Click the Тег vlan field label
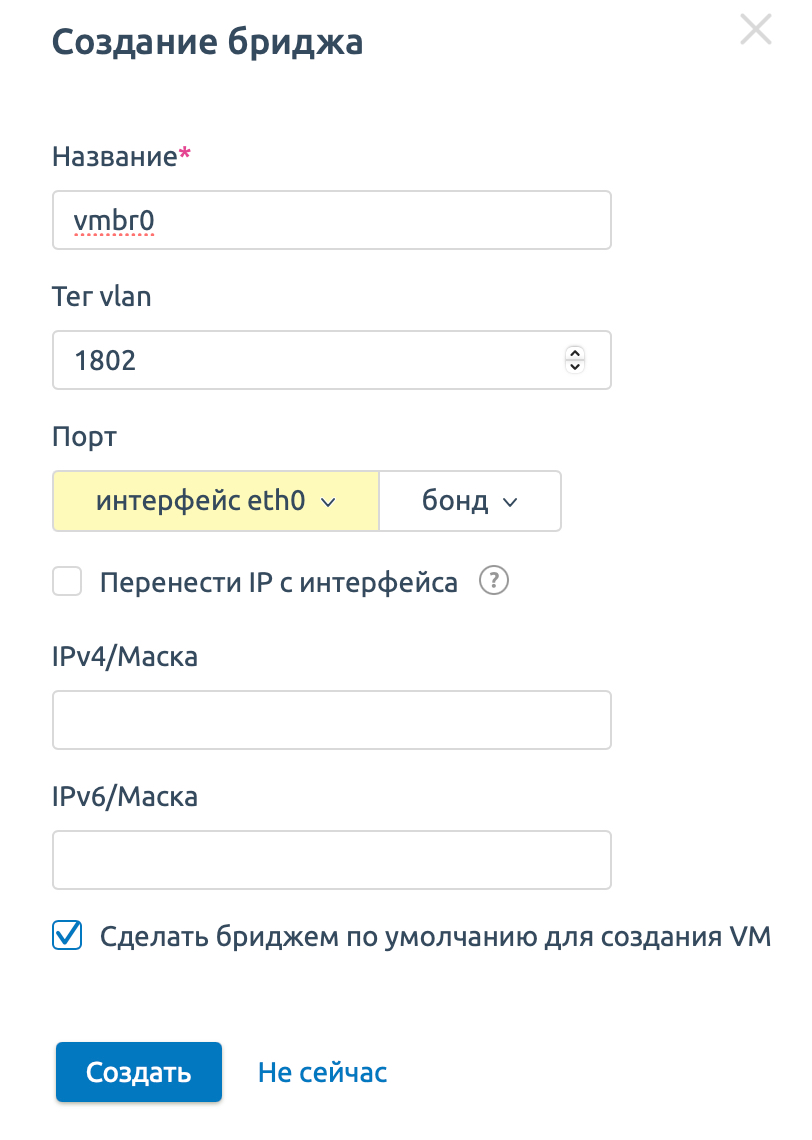 click(x=102, y=297)
